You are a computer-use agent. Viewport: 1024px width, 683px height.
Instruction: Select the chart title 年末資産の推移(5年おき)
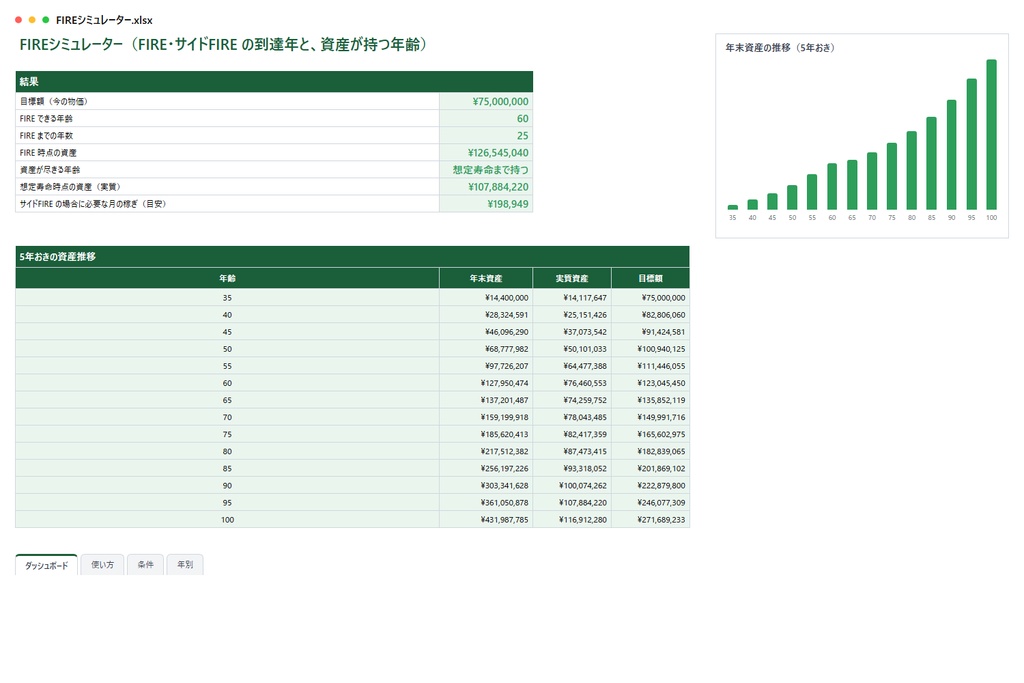pyautogui.click(x=780, y=48)
